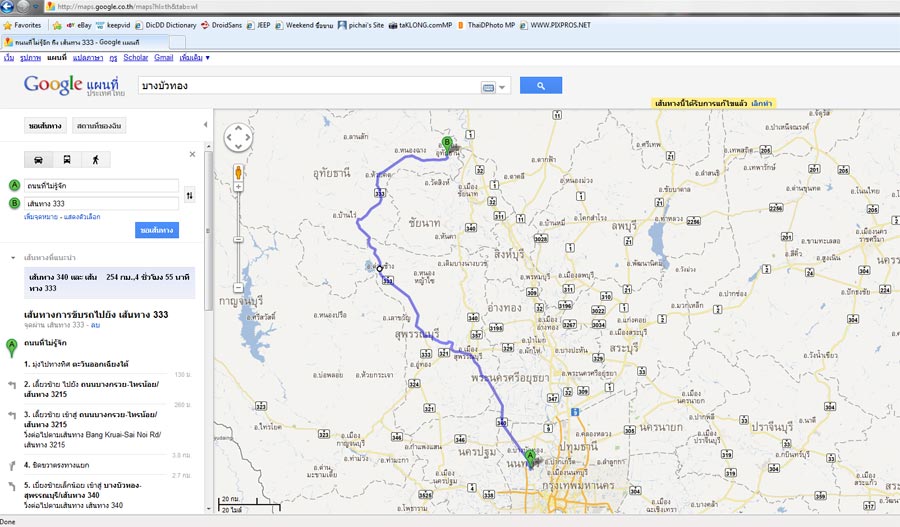Click the Street View pegman icon

tap(239, 172)
